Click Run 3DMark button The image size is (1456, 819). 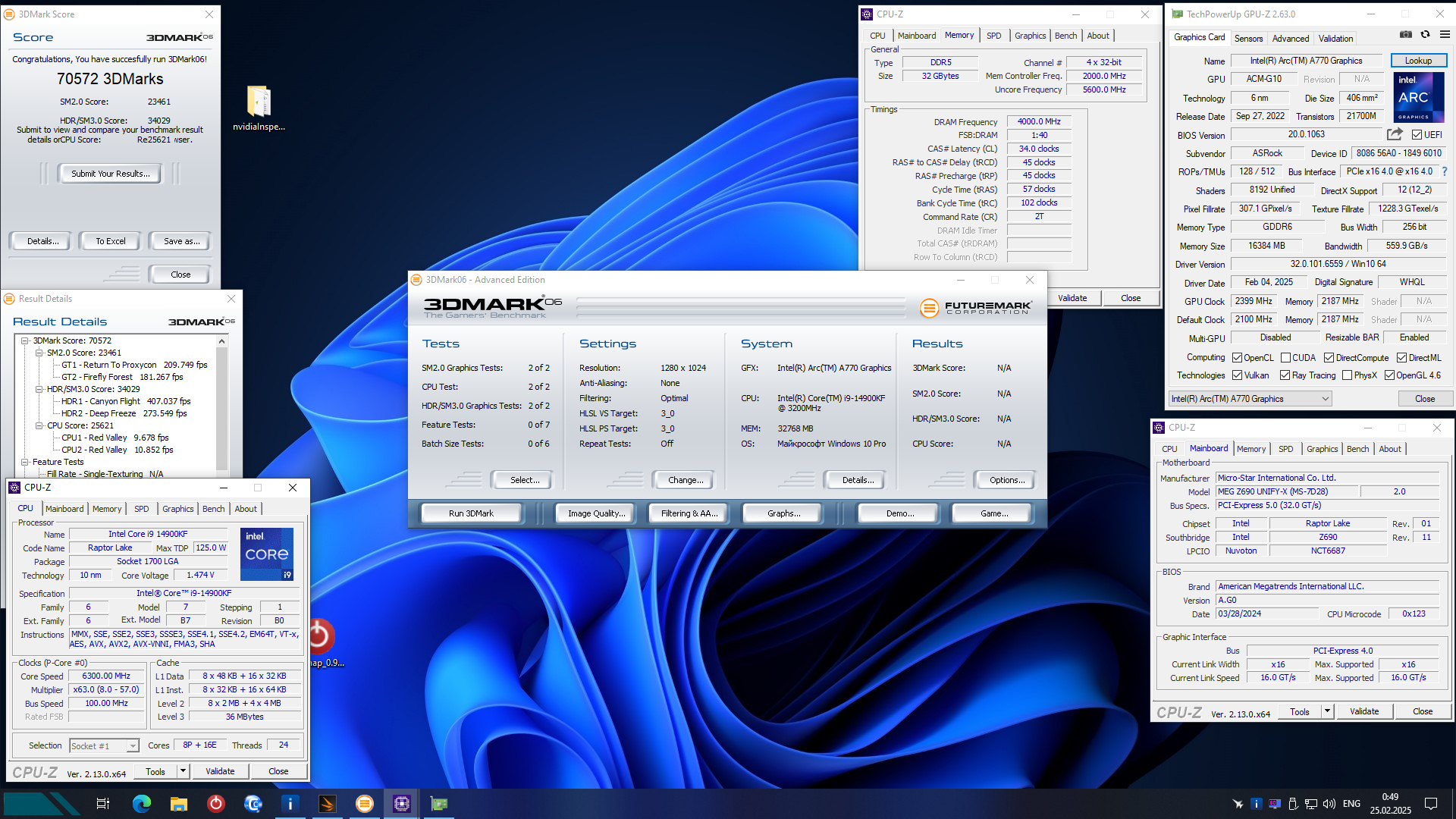[x=471, y=513]
